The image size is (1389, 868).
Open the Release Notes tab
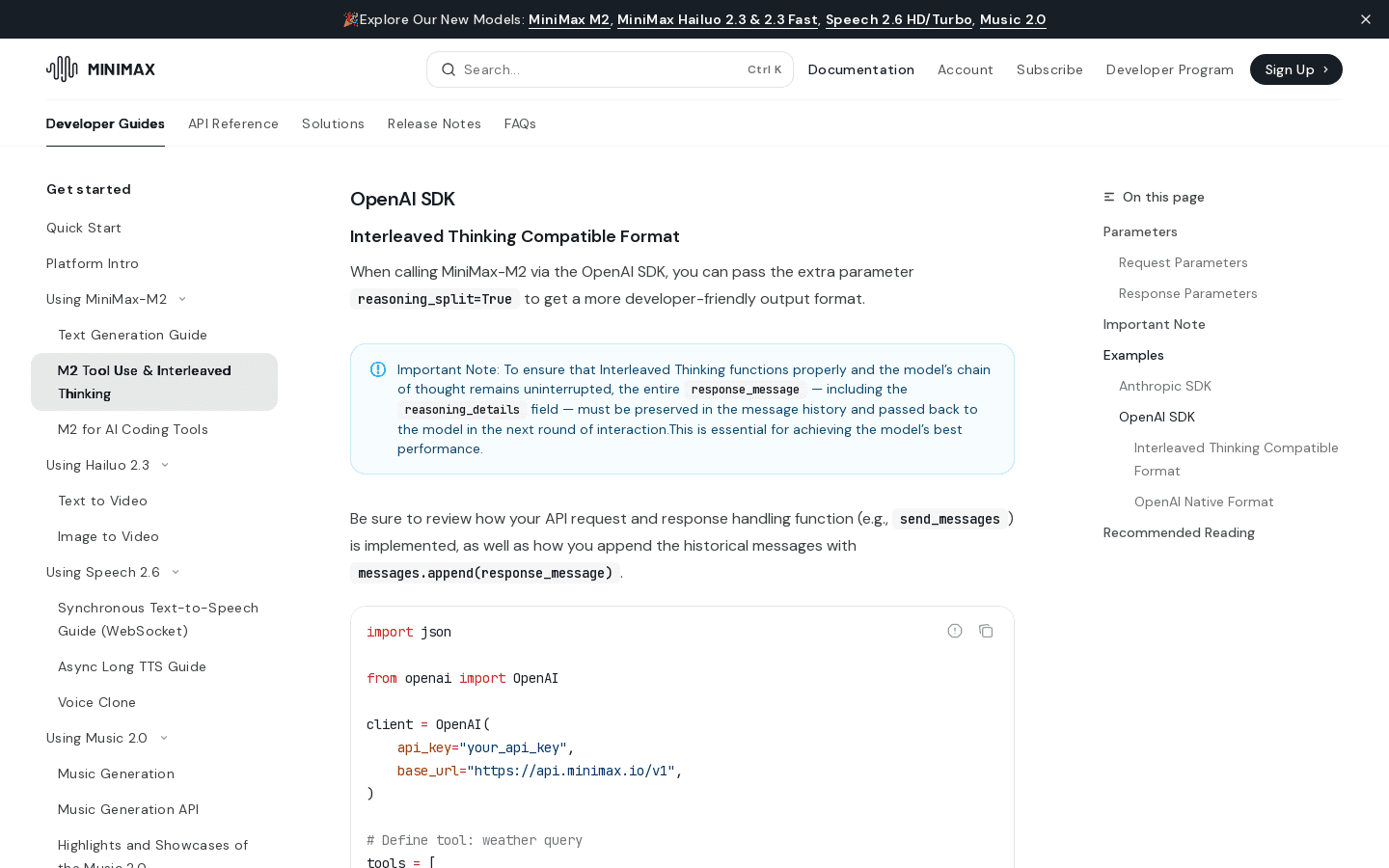coord(433,123)
